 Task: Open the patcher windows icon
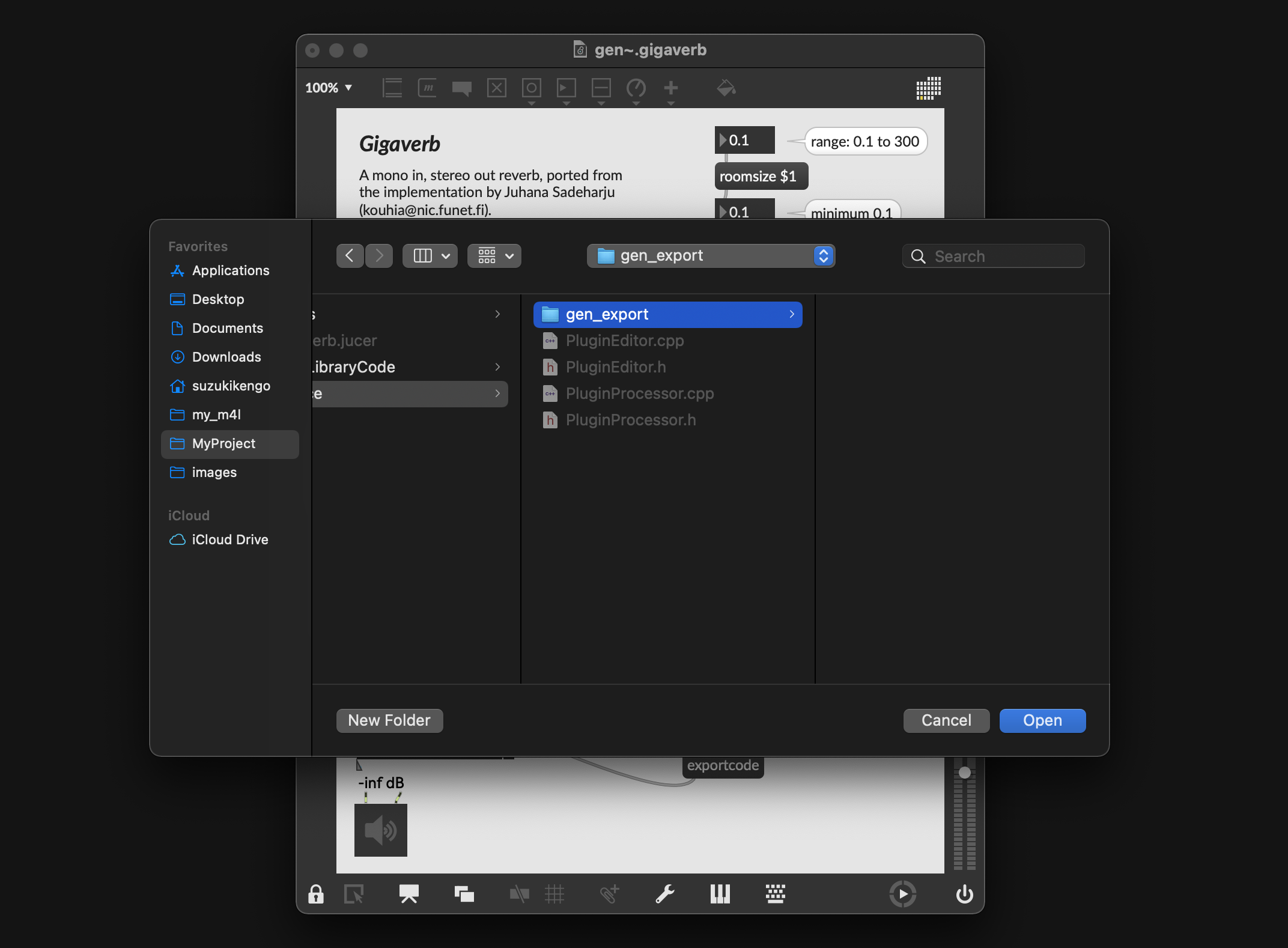click(464, 894)
